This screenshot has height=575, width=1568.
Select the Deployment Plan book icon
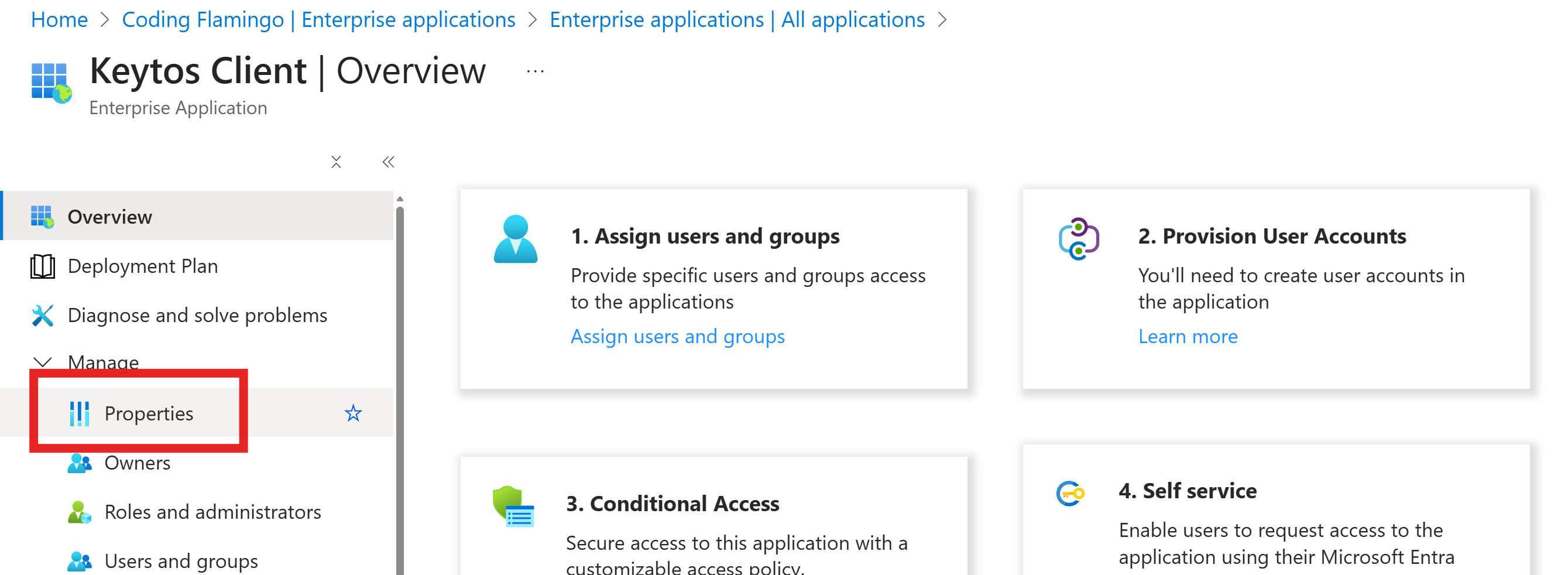tap(43, 266)
